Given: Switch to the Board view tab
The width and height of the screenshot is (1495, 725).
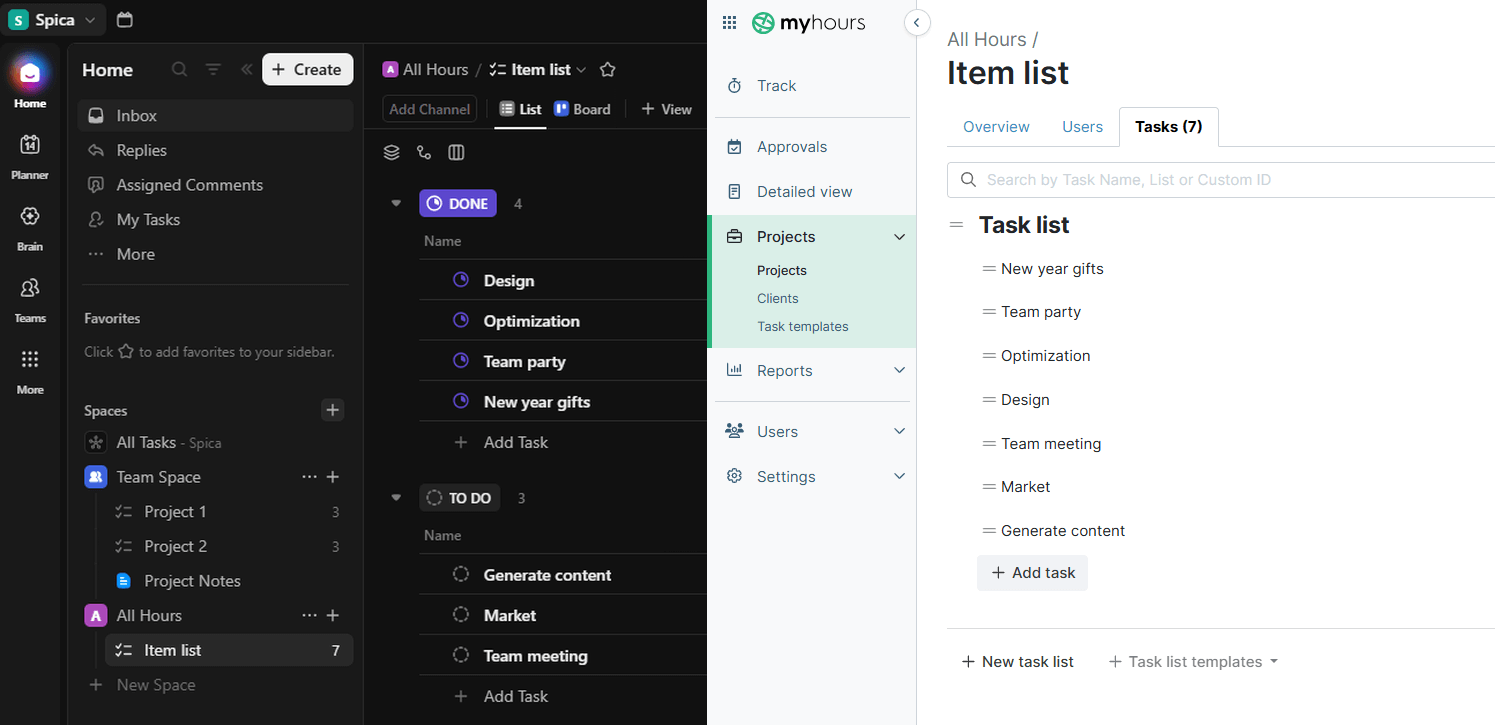Looking at the screenshot, I should tap(583, 108).
